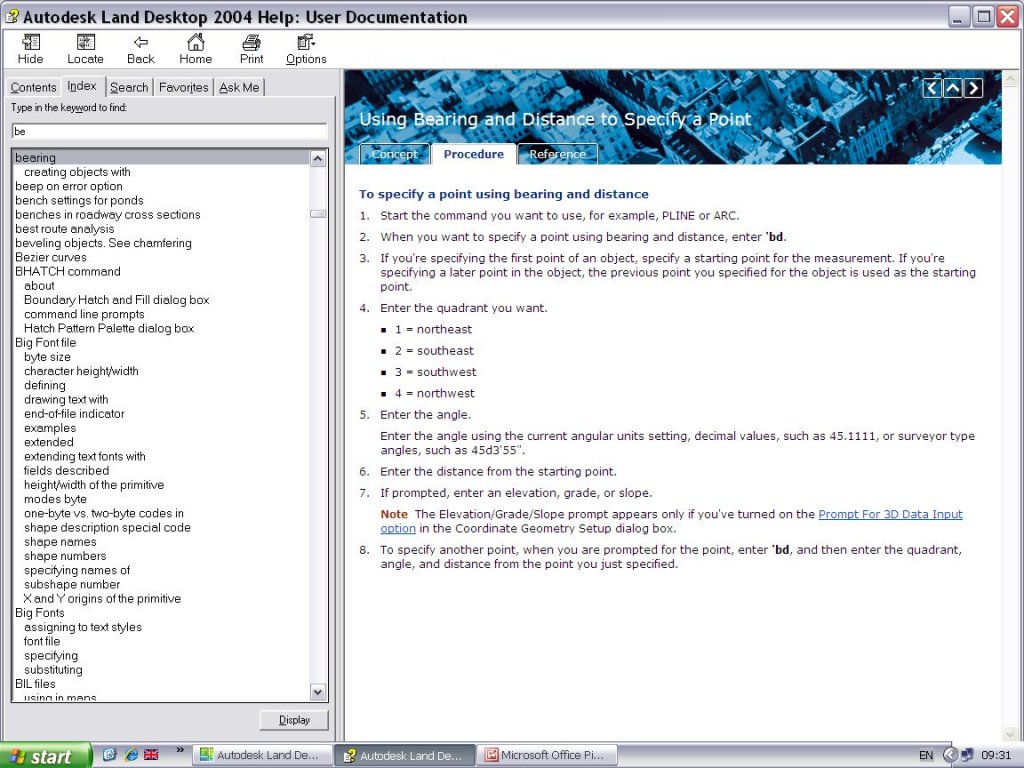Select the Procedure topic tab
Screen dimensions: 1024x768
[x=473, y=154]
